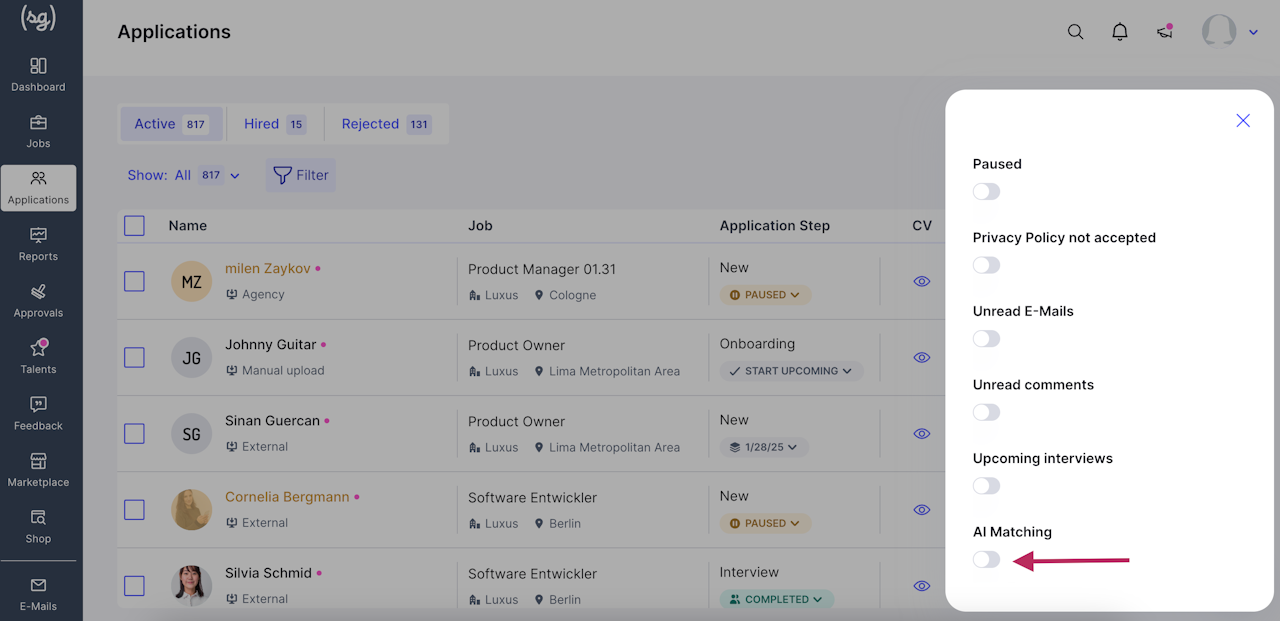Toggle Unread E-Mails filter on
The image size is (1280, 621).
coord(986,338)
